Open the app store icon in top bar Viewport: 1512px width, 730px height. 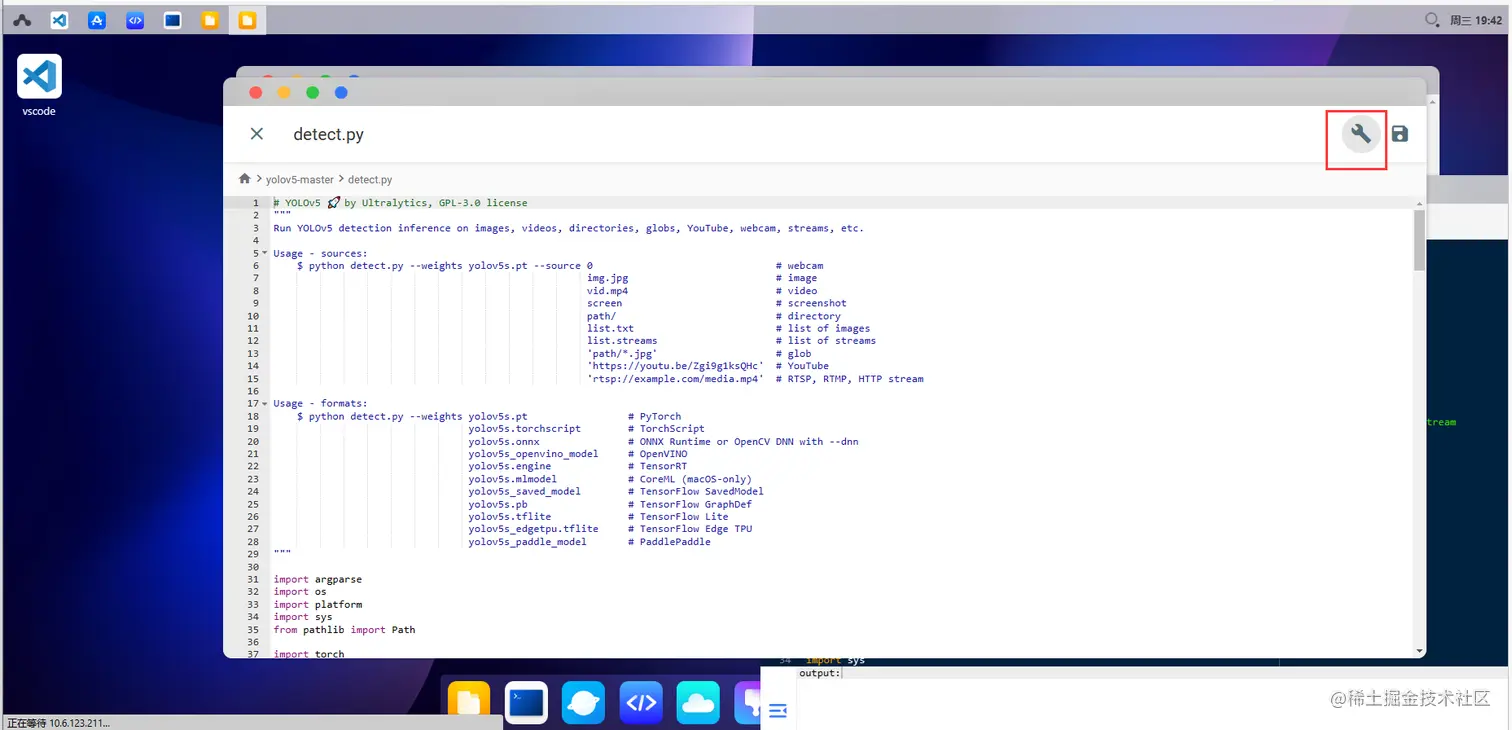[97, 20]
